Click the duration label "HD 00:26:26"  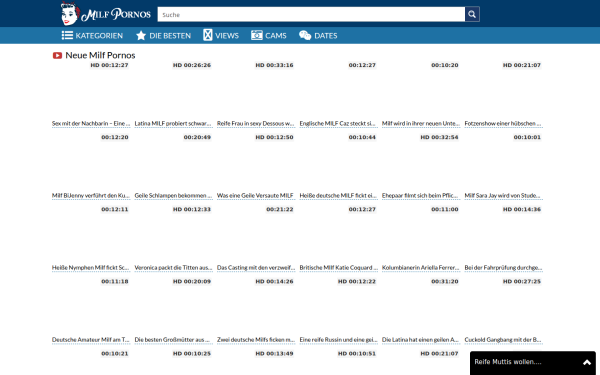192,65
